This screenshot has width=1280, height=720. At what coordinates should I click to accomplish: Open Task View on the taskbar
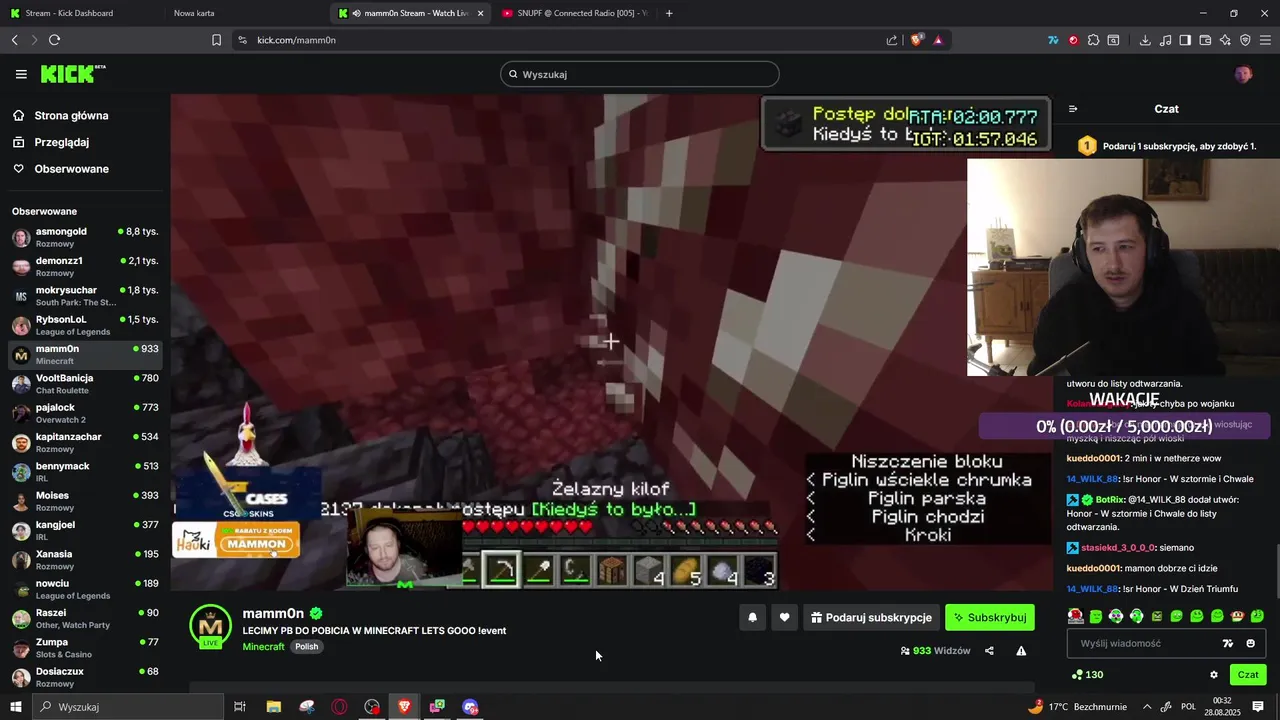[240, 707]
